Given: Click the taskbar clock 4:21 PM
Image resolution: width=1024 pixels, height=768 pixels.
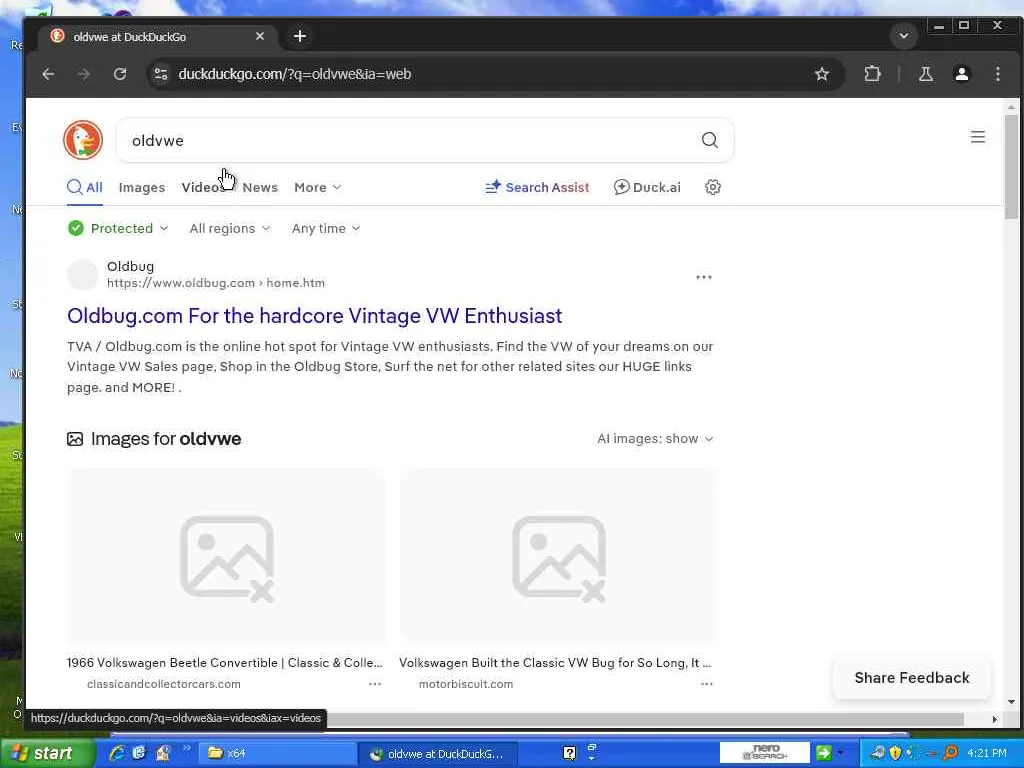Looking at the screenshot, I should [x=986, y=753].
